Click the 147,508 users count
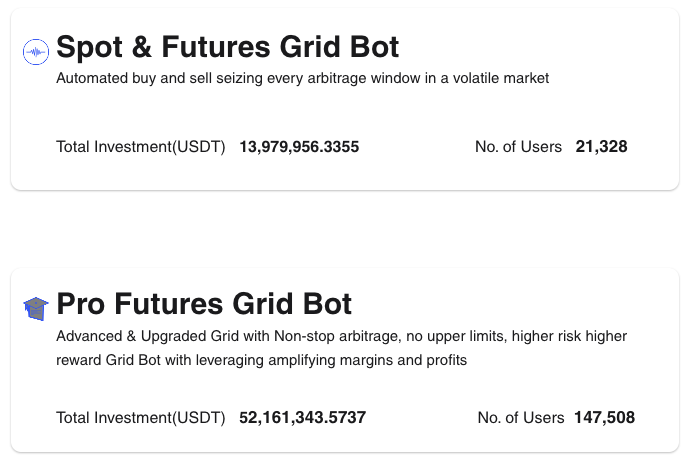 click(604, 418)
